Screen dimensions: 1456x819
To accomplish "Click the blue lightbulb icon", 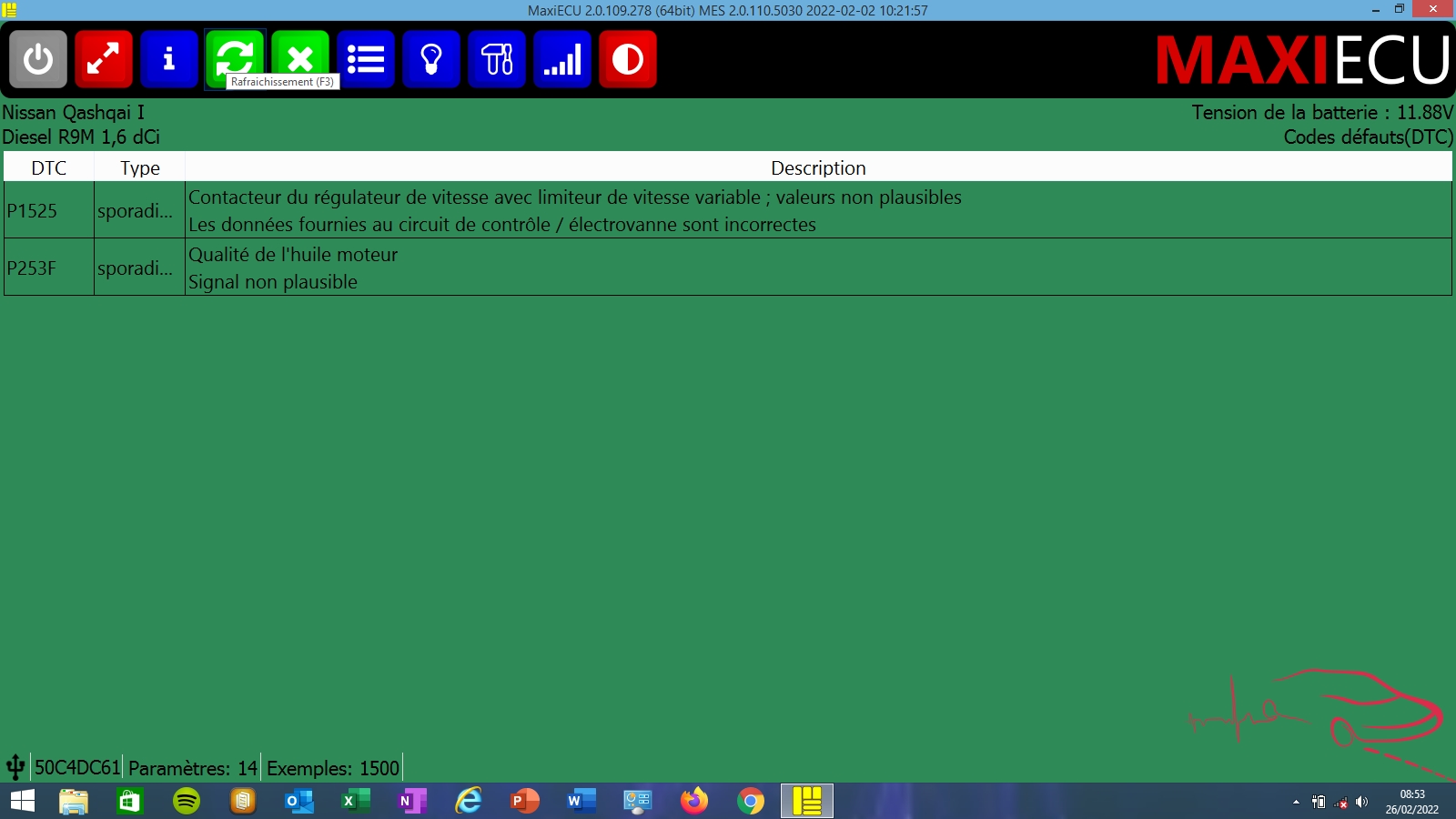I will pos(431,59).
